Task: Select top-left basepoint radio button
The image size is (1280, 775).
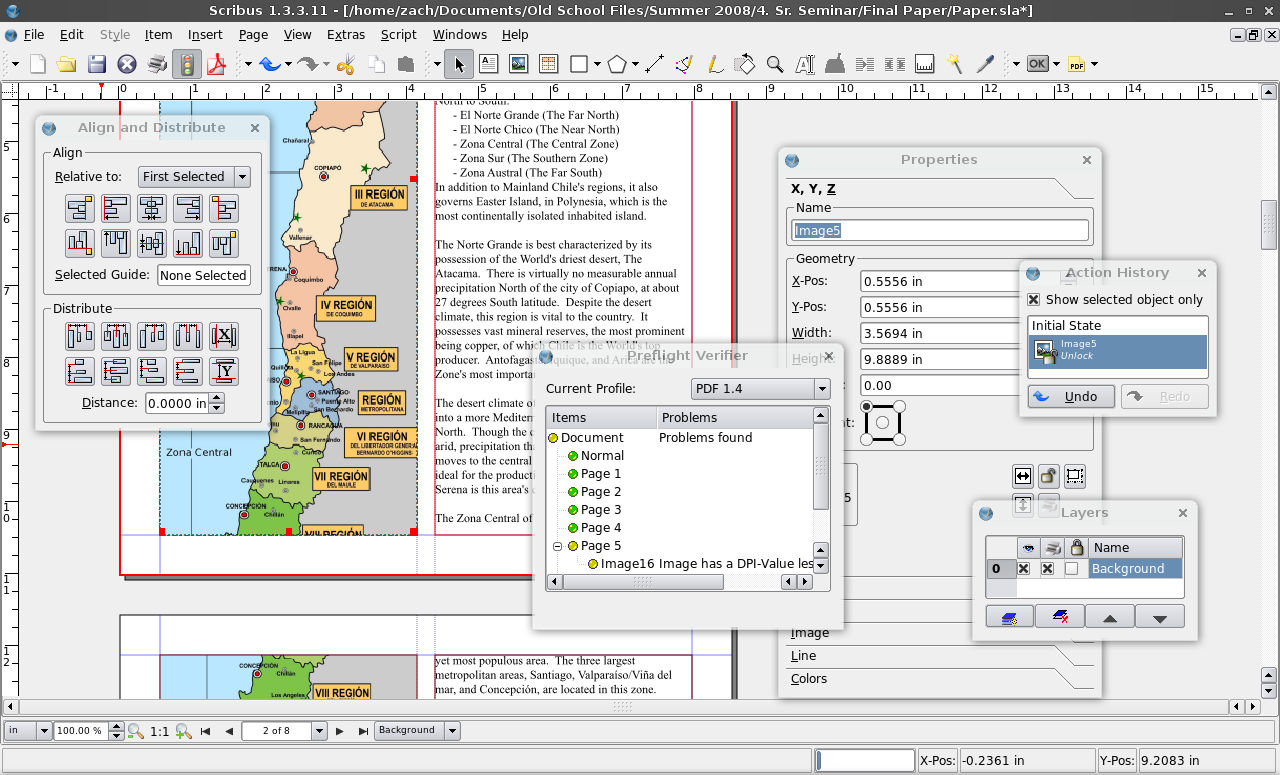Action: pyautogui.click(x=866, y=406)
